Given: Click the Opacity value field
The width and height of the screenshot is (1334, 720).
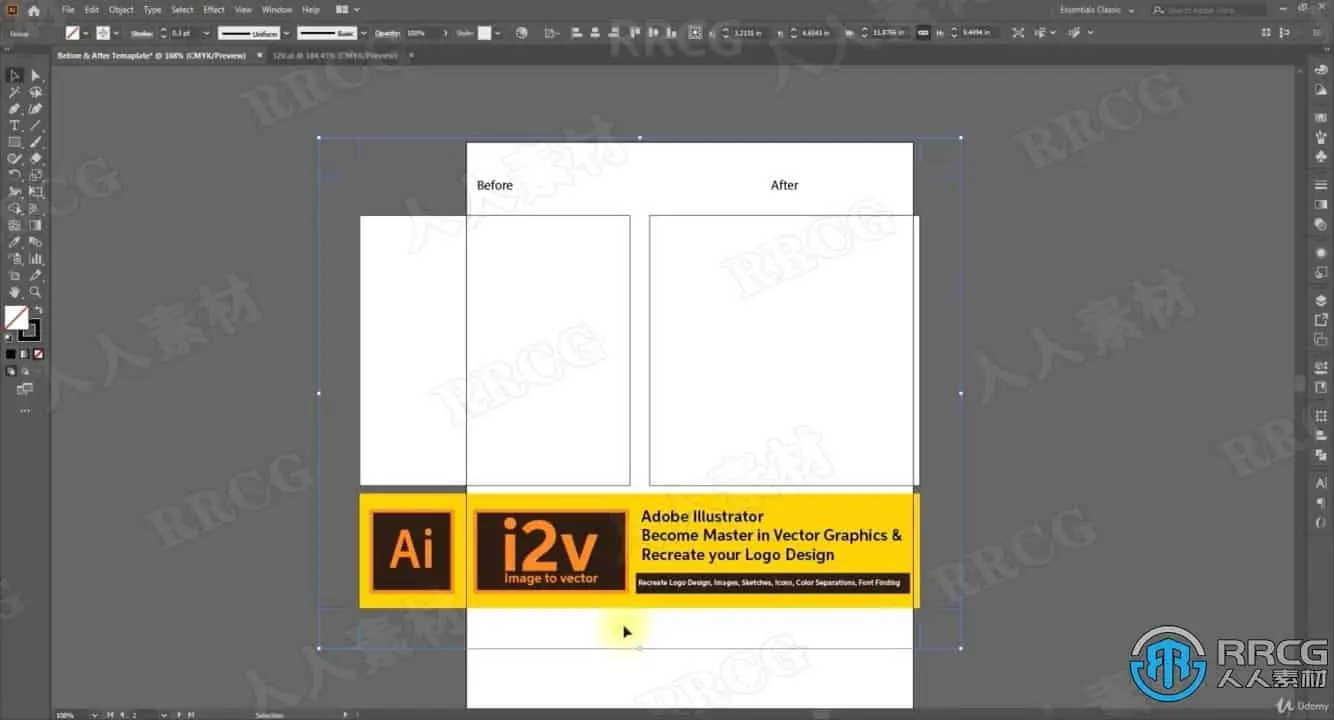Looking at the screenshot, I should click(x=423, y=33).
